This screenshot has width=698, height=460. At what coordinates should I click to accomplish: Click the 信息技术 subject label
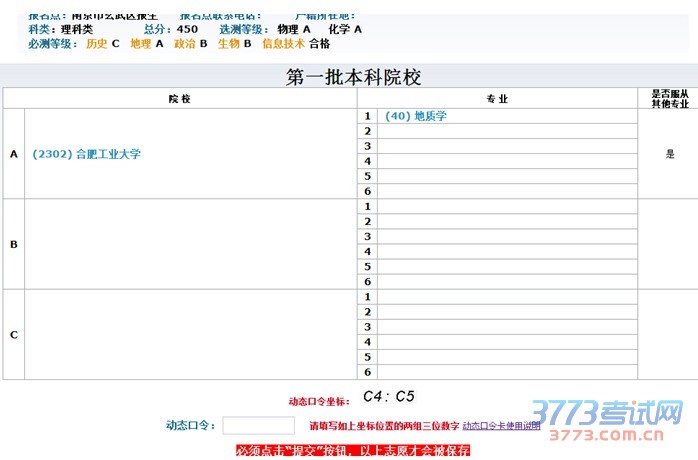click(283, 44)
